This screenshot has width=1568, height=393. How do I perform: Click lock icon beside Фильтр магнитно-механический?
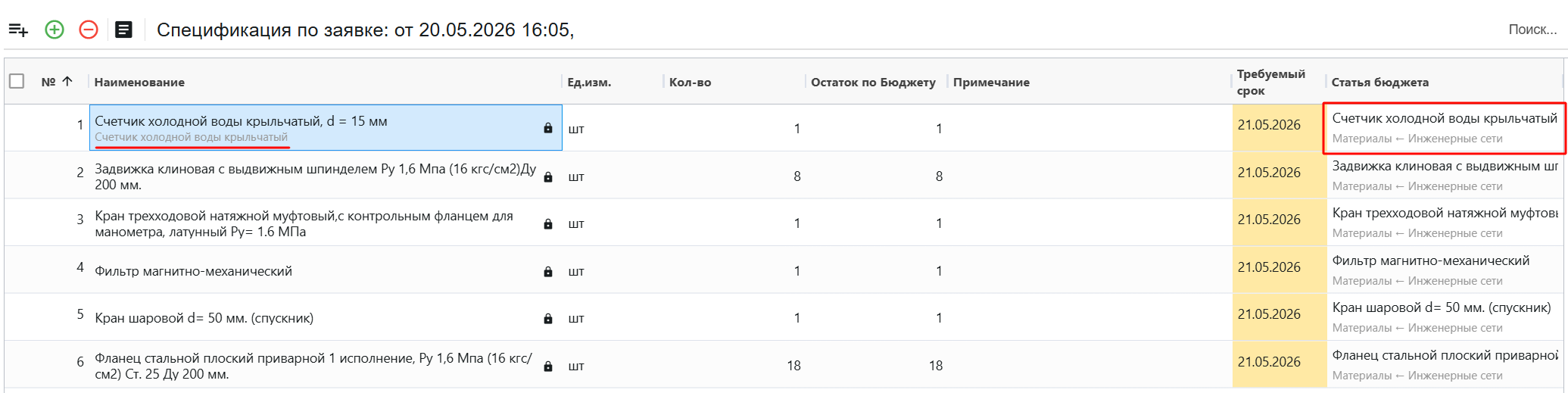548,271
